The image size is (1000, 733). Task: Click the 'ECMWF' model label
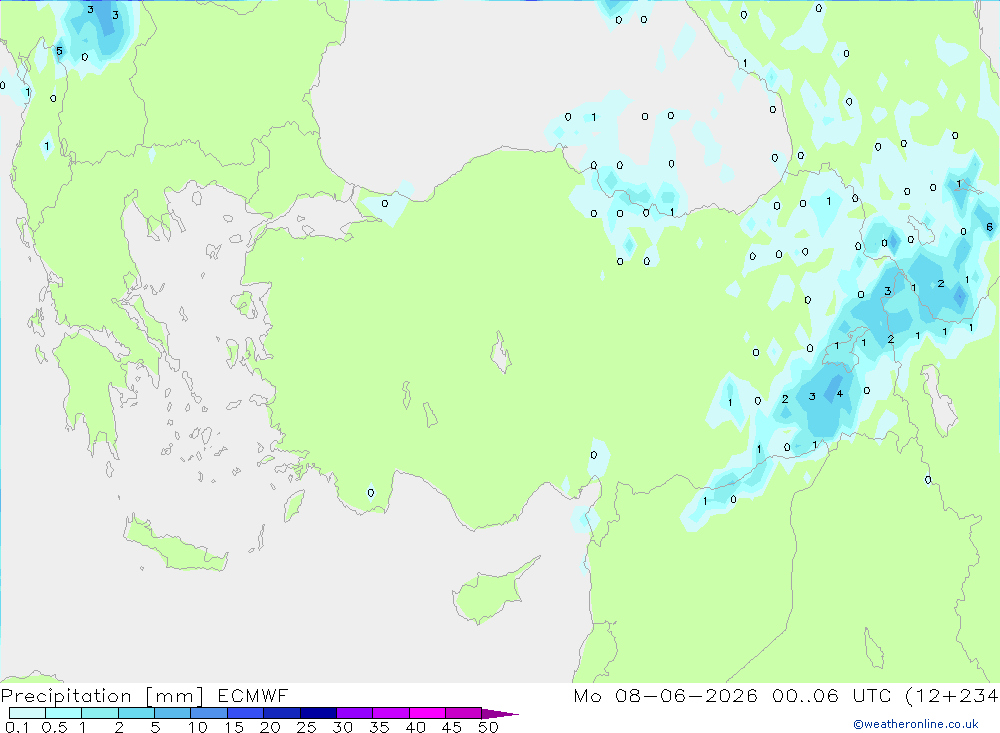253,695
